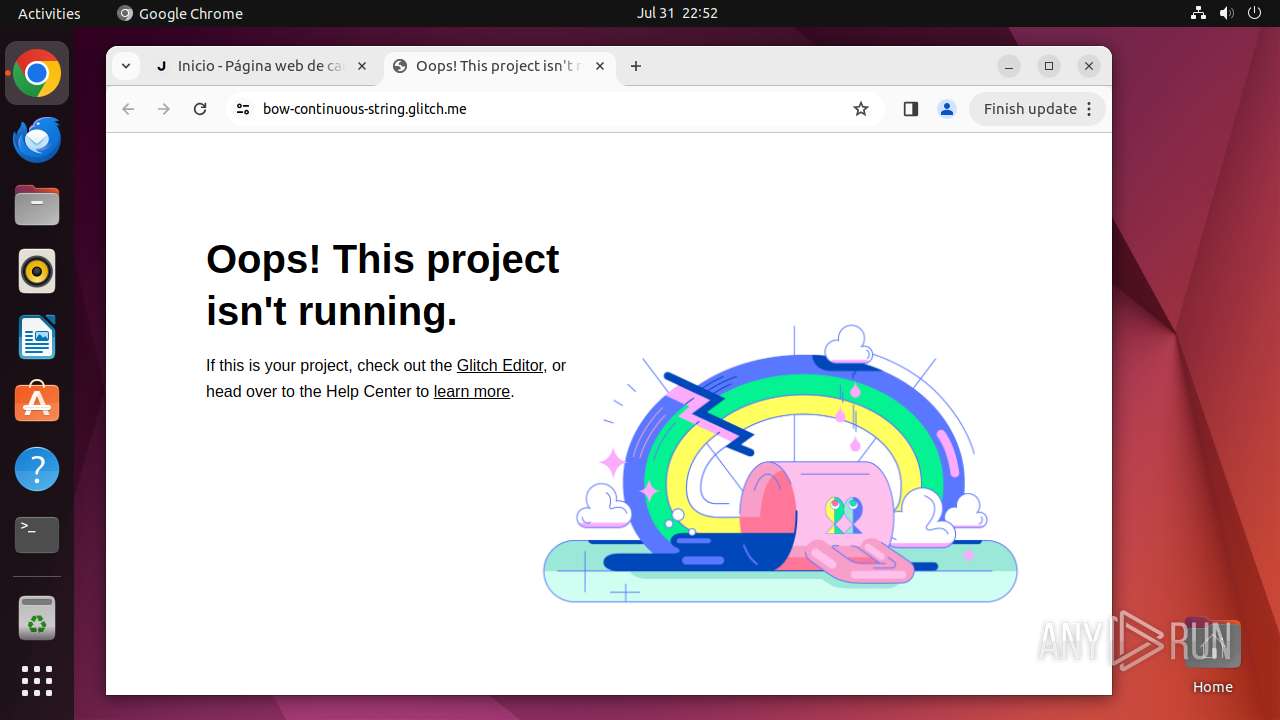Open the Chrome three-dot menu
Screen dimensions: 1280x720
(1090, 109)
